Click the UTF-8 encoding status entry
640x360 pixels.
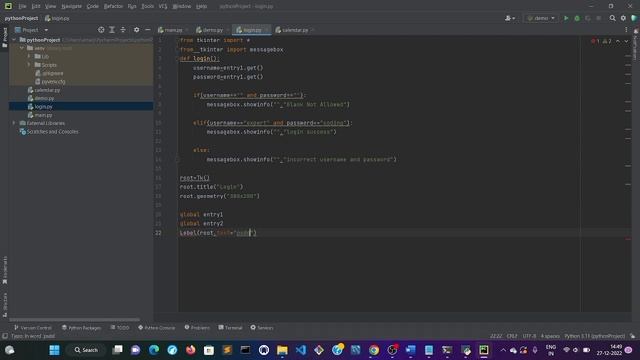coord(529,336)
